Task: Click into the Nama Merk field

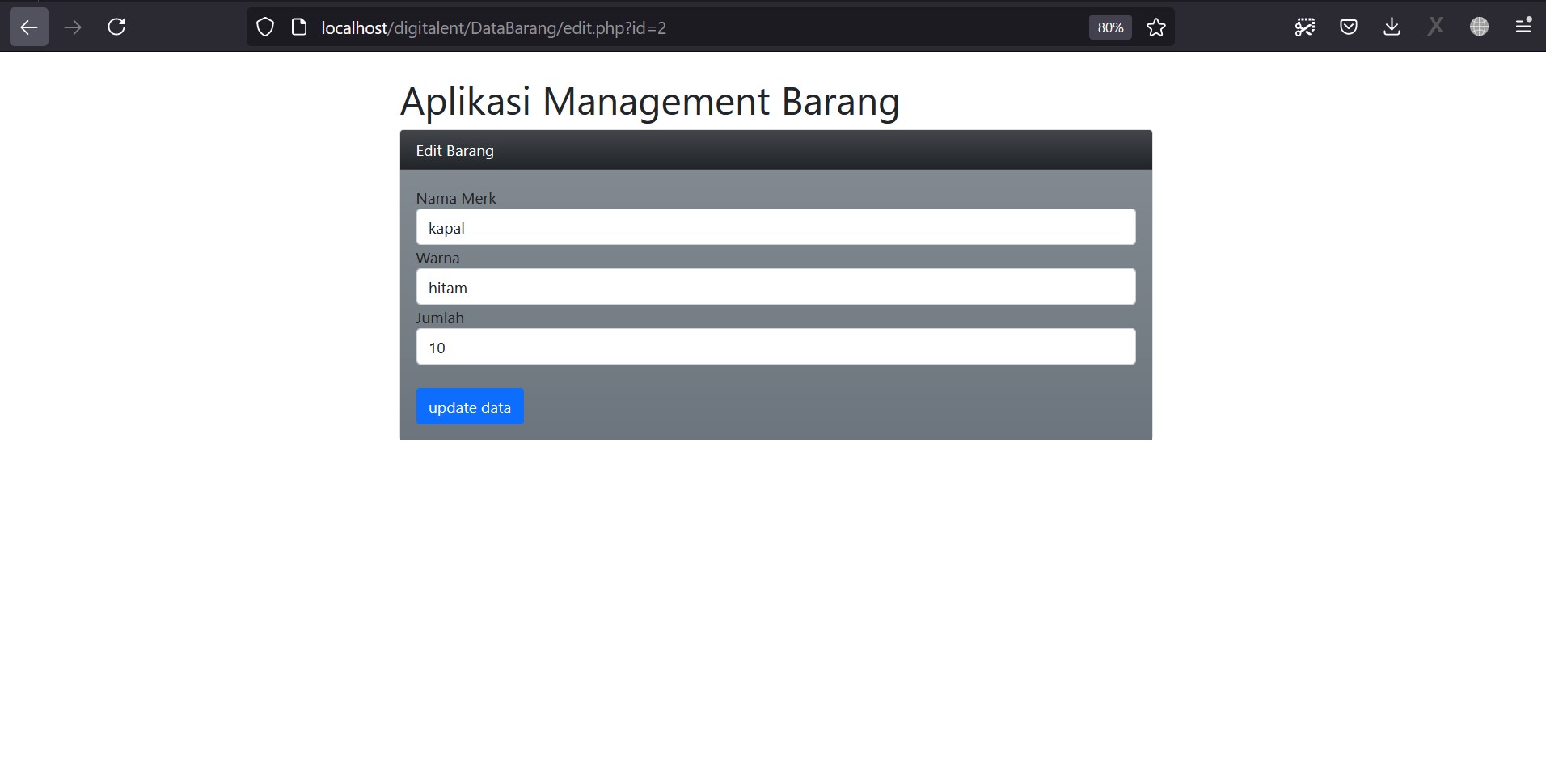Action: tap(775, 227)
